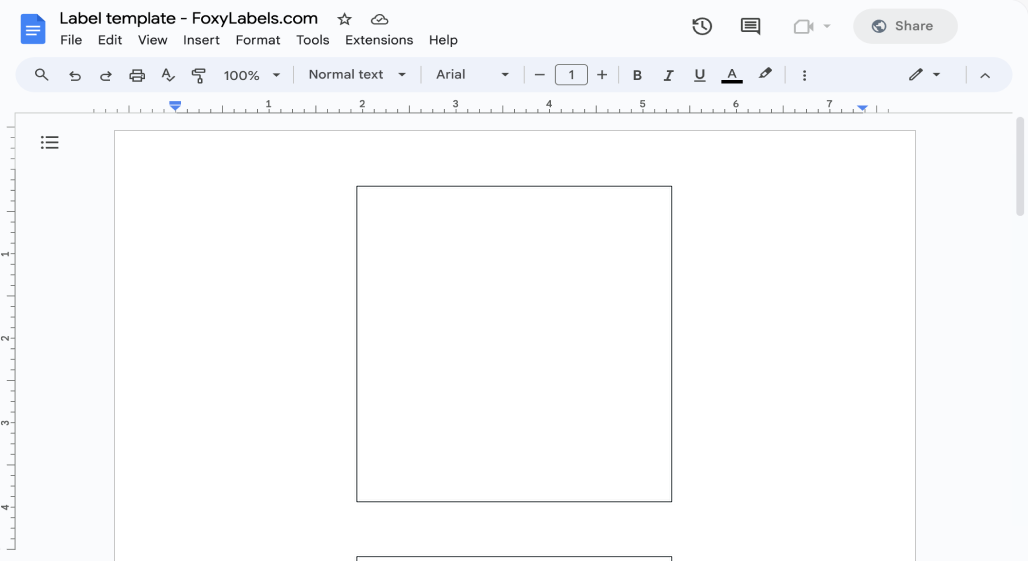Open the Extensions menu

pyautogui.click(x=379, y=40)
